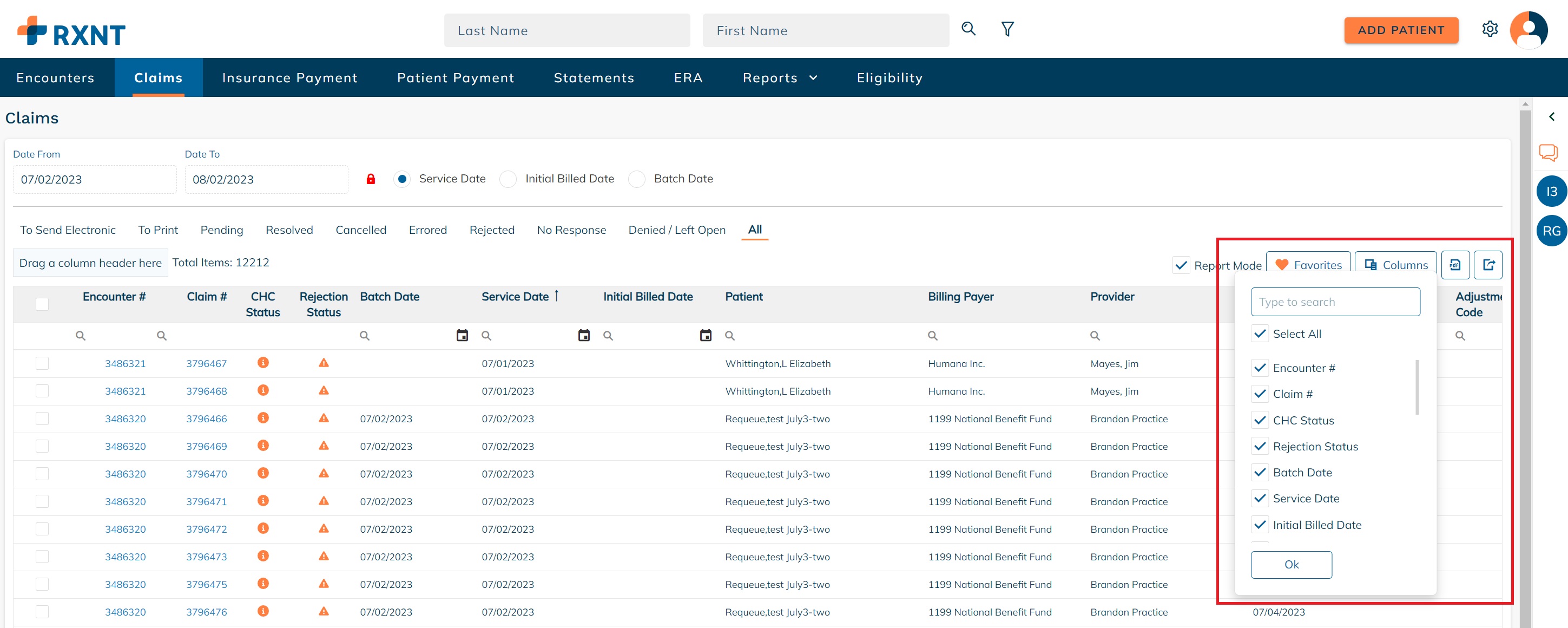The width and height of the screenshot is (1568, 628).
Task: Open the chat messages icon in sidebar
Action: click(1548, 152)
